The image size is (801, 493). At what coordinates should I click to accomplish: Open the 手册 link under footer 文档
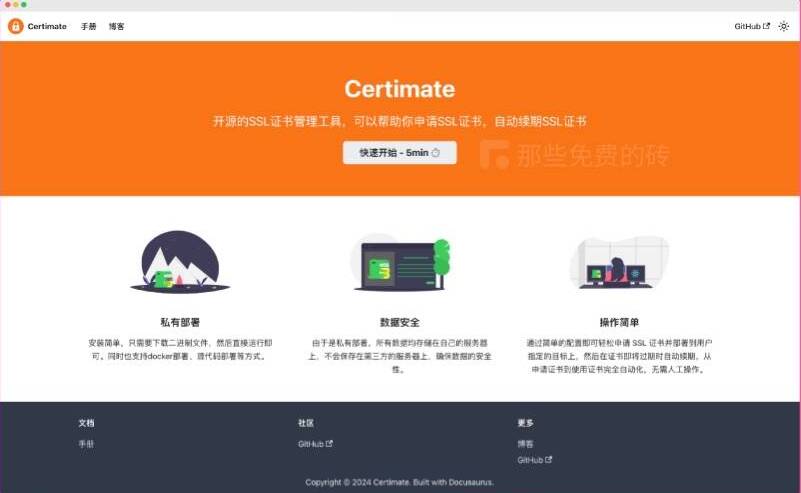pyautogui.click(x=86, y=444)
